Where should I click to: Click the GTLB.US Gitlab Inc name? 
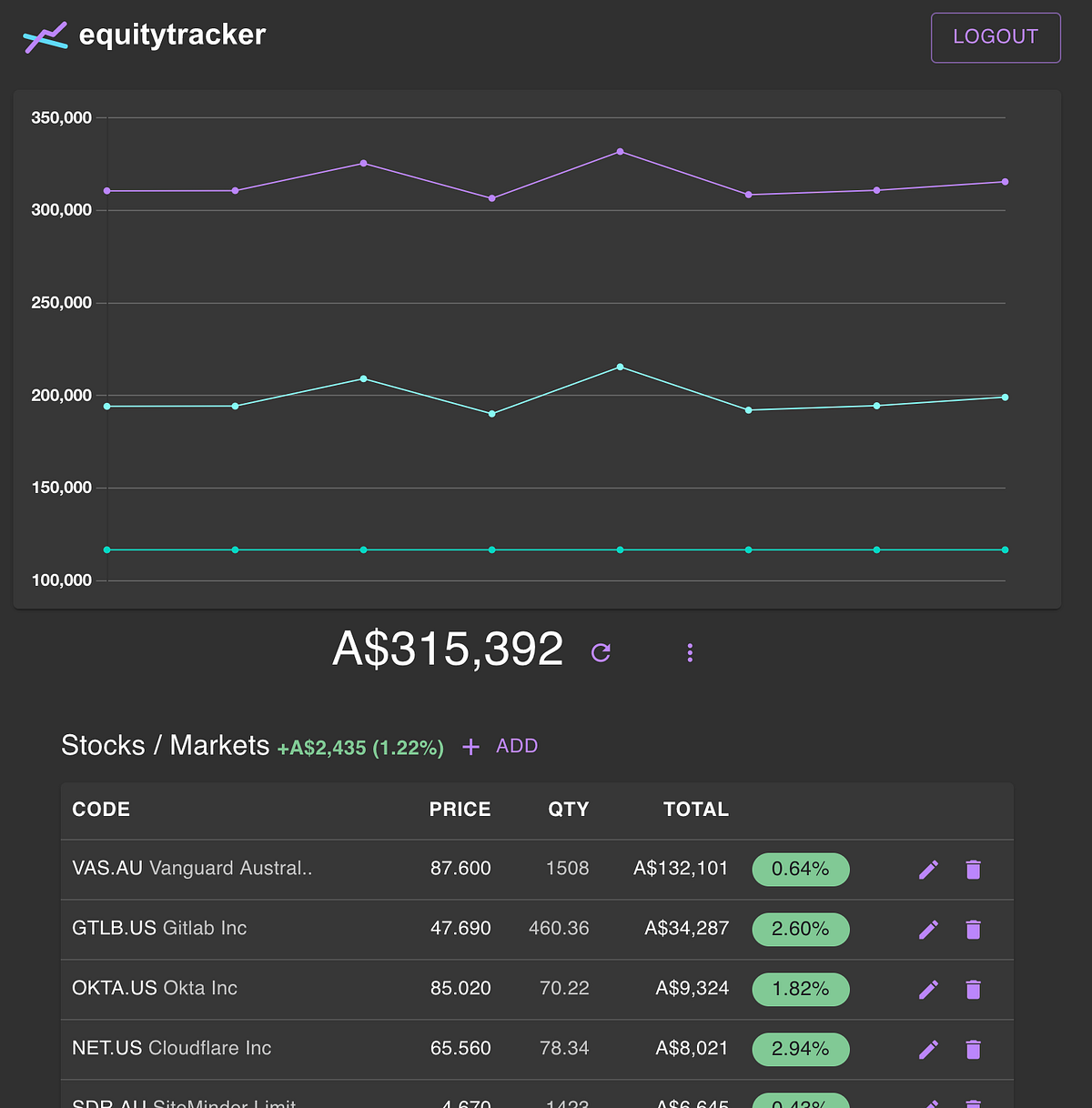tap(159, 929)
